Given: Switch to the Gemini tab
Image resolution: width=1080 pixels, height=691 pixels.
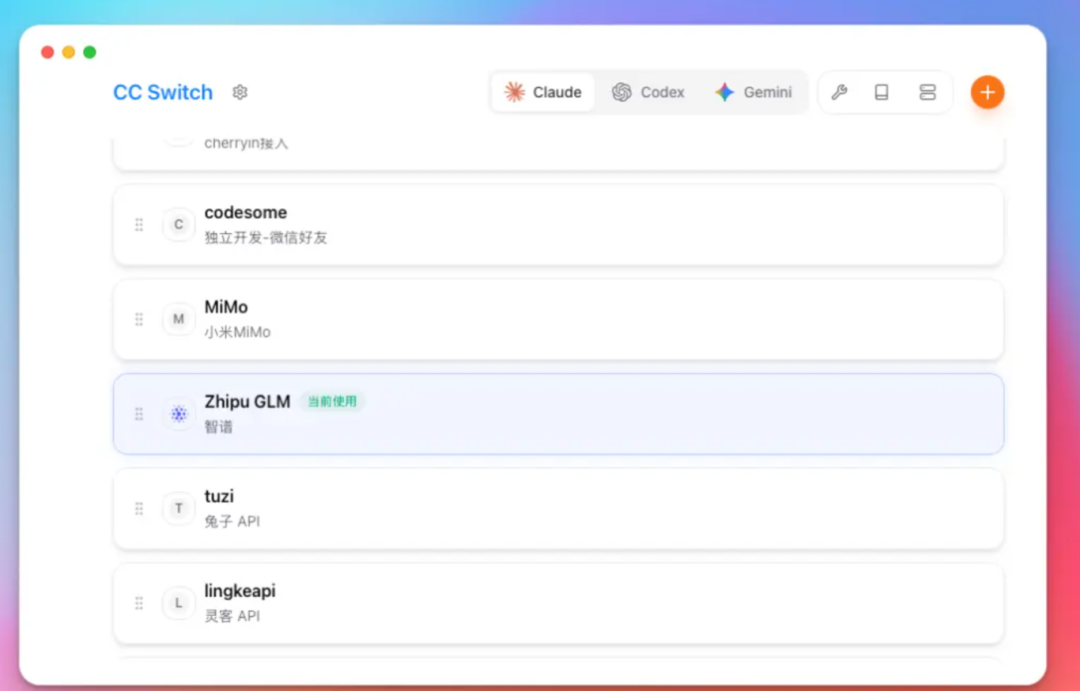Looking at the screenshot, I should pyautogui.click(x=754, y=92).
